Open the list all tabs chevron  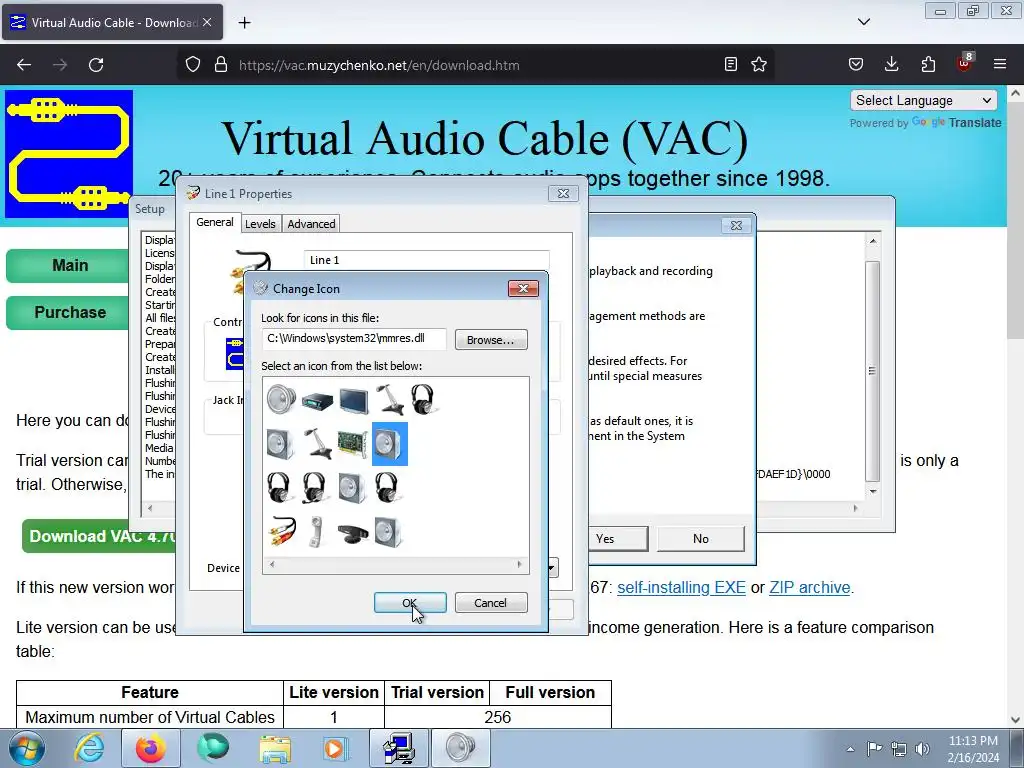point(863,22)
